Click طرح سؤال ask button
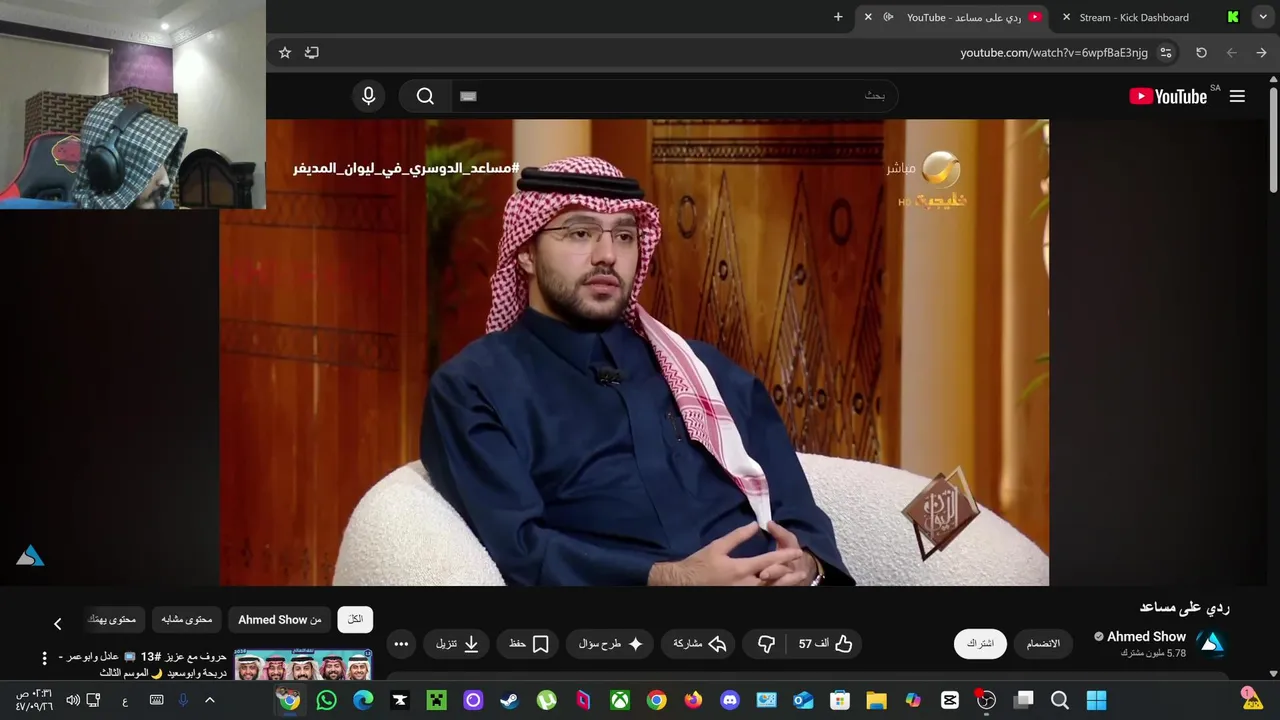 [610, 644]
